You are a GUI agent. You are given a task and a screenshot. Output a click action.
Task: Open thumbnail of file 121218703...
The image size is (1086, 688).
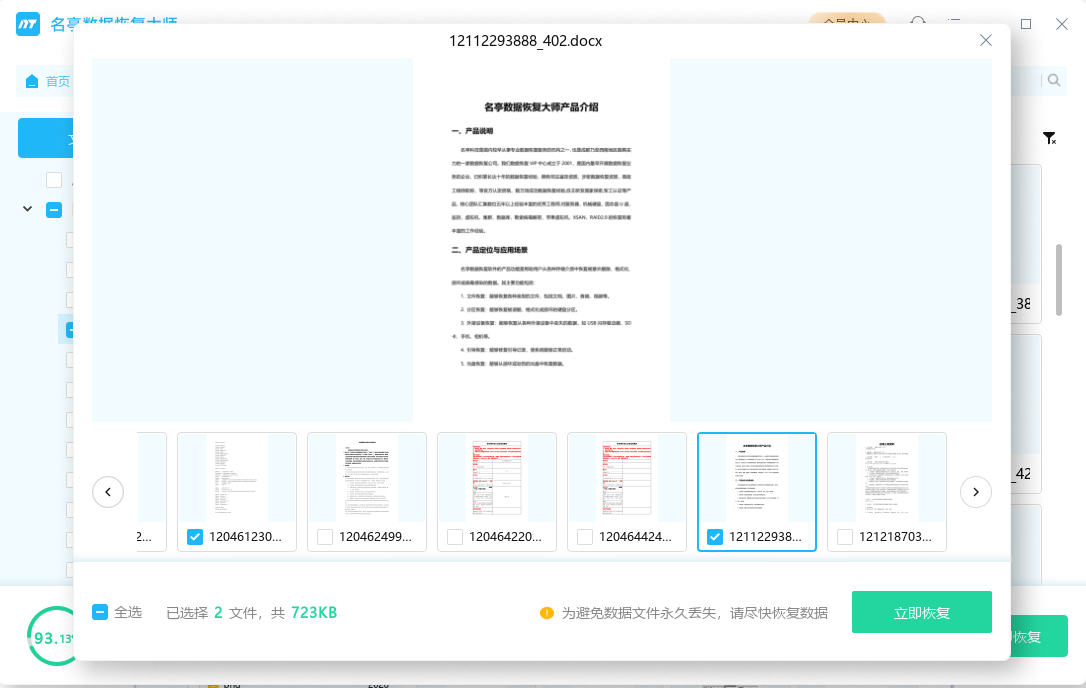click(x=887, y=479)
